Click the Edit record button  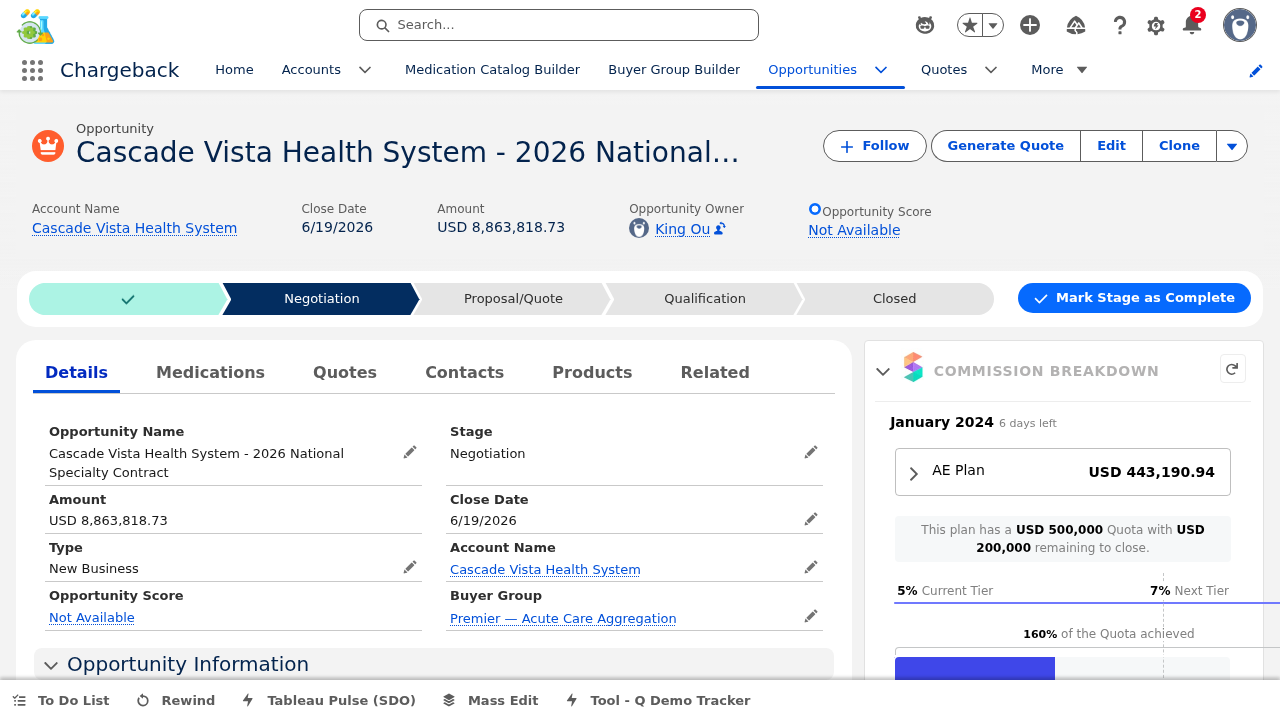[1111, 146]
